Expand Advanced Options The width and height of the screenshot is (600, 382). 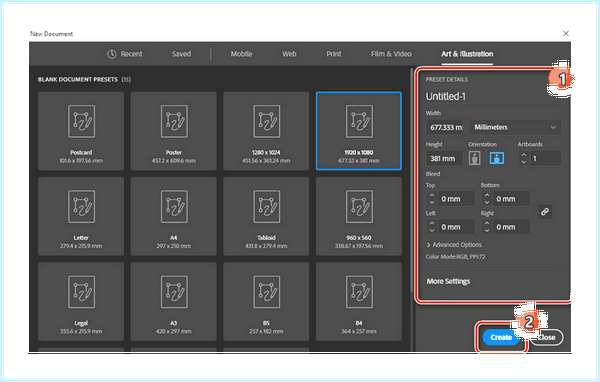tap(454, 245)
